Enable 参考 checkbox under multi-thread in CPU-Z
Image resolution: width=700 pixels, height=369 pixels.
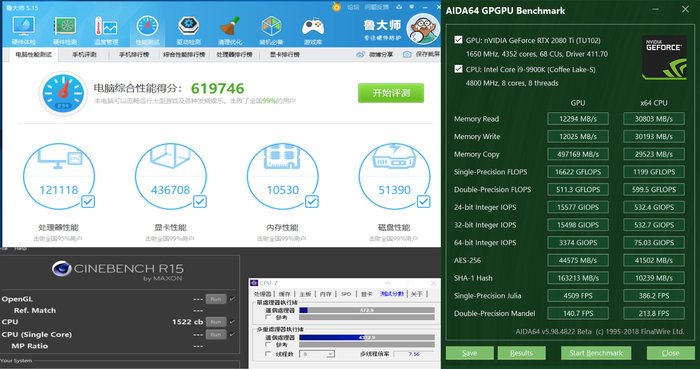pos(268,344)
